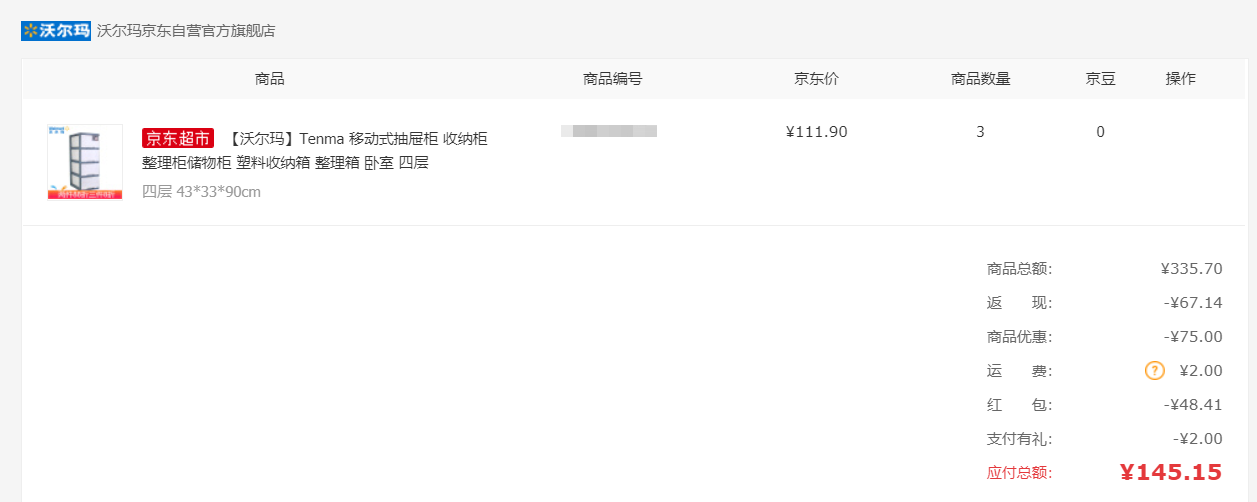Image resolution: width=1257 pixels, height=502 pixels.
Task: Click the 商品数量 column header
Action: tap(981, 79)
